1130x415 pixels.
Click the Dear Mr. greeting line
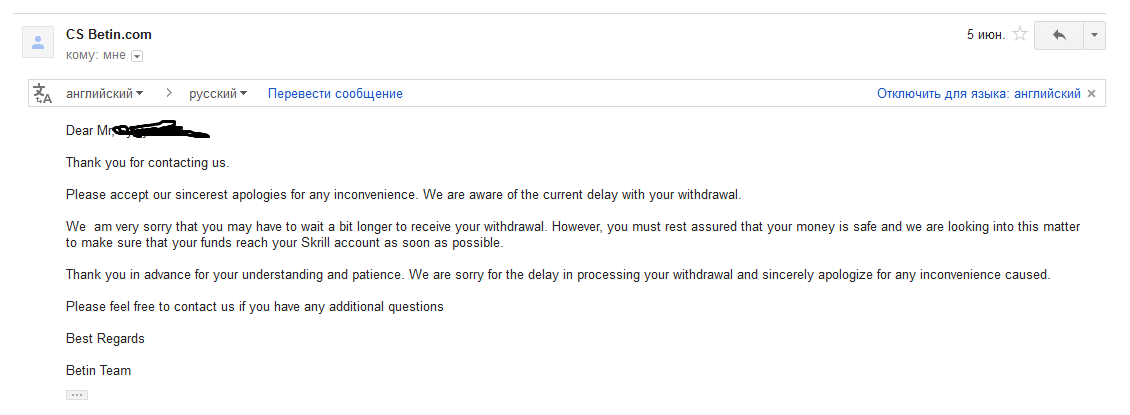[x=138, y=130]
